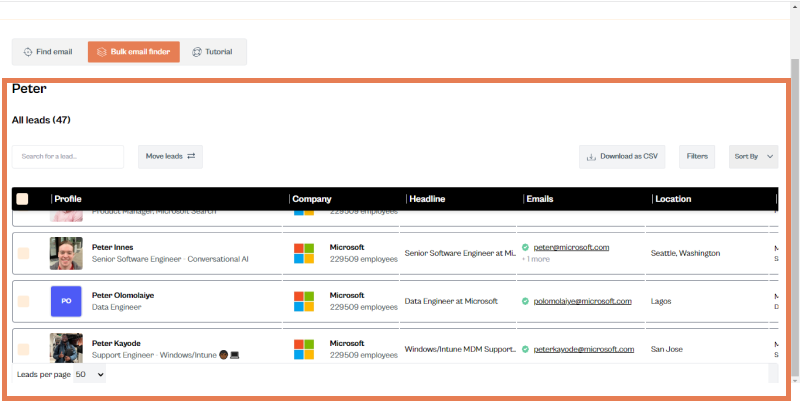Viewport: 800px width, 401px height.
Task: Click the Company column header
Action: [312, 199]
